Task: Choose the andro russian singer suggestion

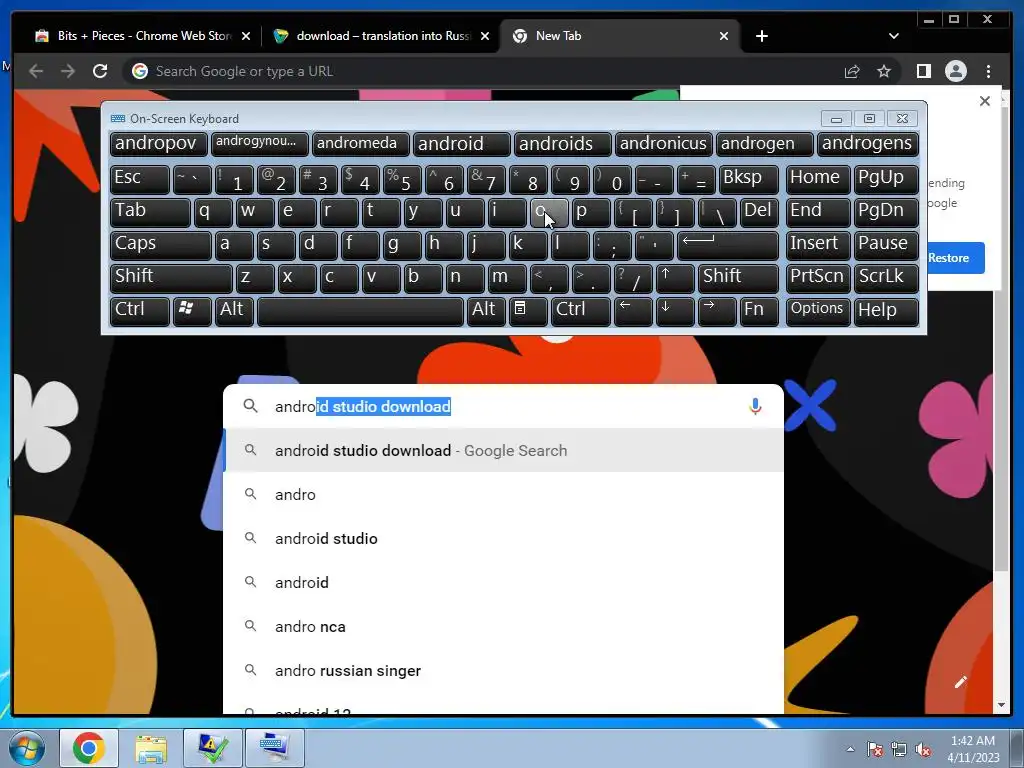Action: [x=504, y=671]
